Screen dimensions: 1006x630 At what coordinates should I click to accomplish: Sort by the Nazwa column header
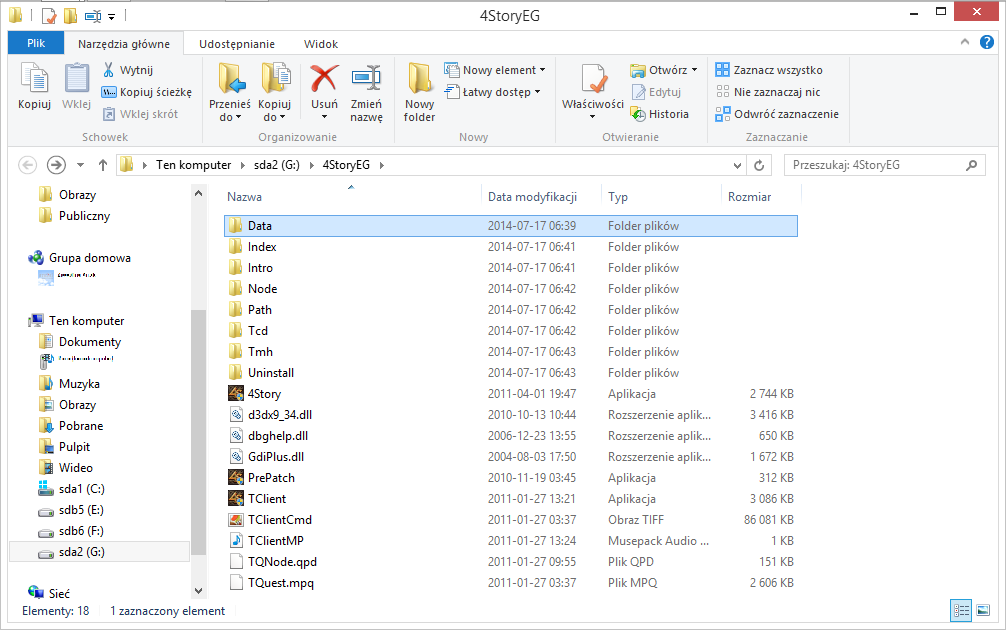pyautogui.click(x=244, y=197)
